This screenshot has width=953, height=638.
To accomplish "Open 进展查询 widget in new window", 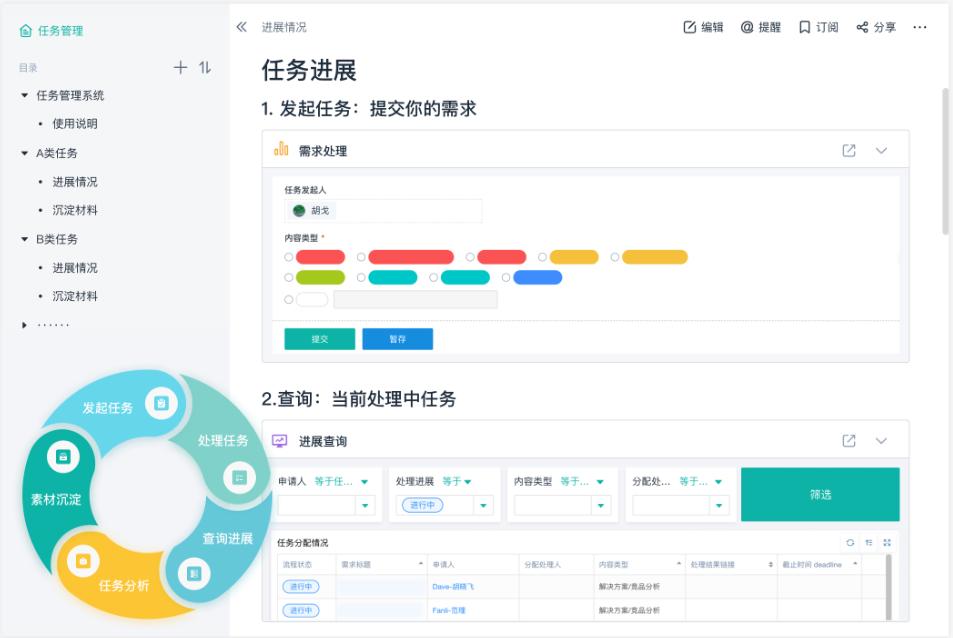I will pos(849,441).
